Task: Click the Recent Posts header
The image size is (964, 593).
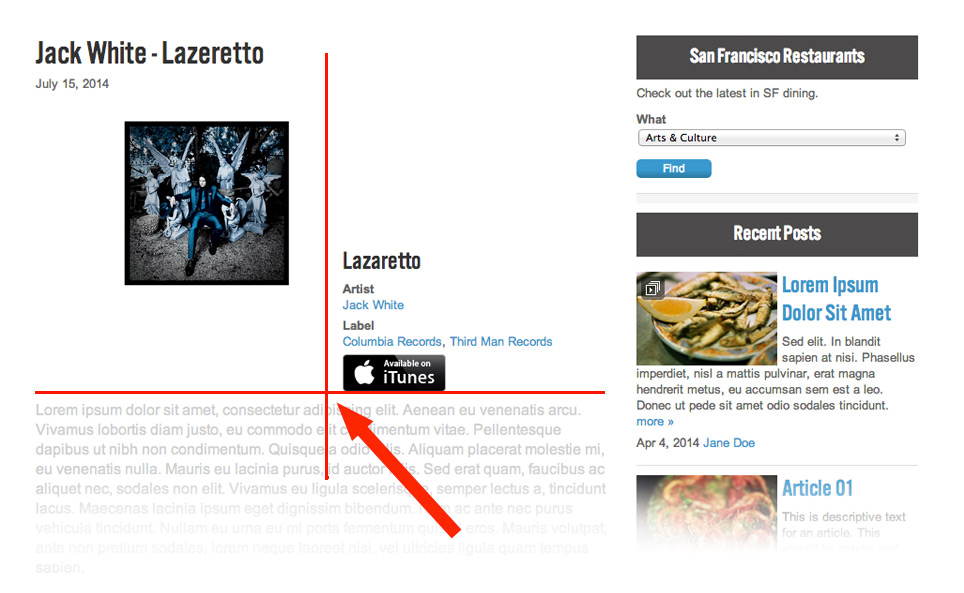Action: pyautogui.click(x=777, y=234)
